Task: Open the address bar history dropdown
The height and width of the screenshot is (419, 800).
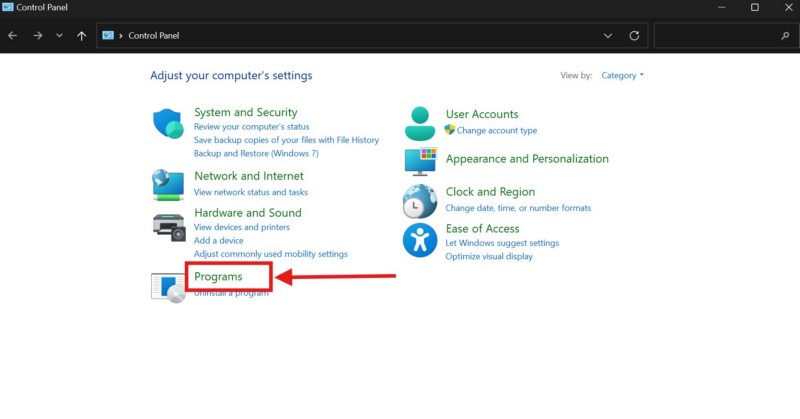Action: (608, 36)
